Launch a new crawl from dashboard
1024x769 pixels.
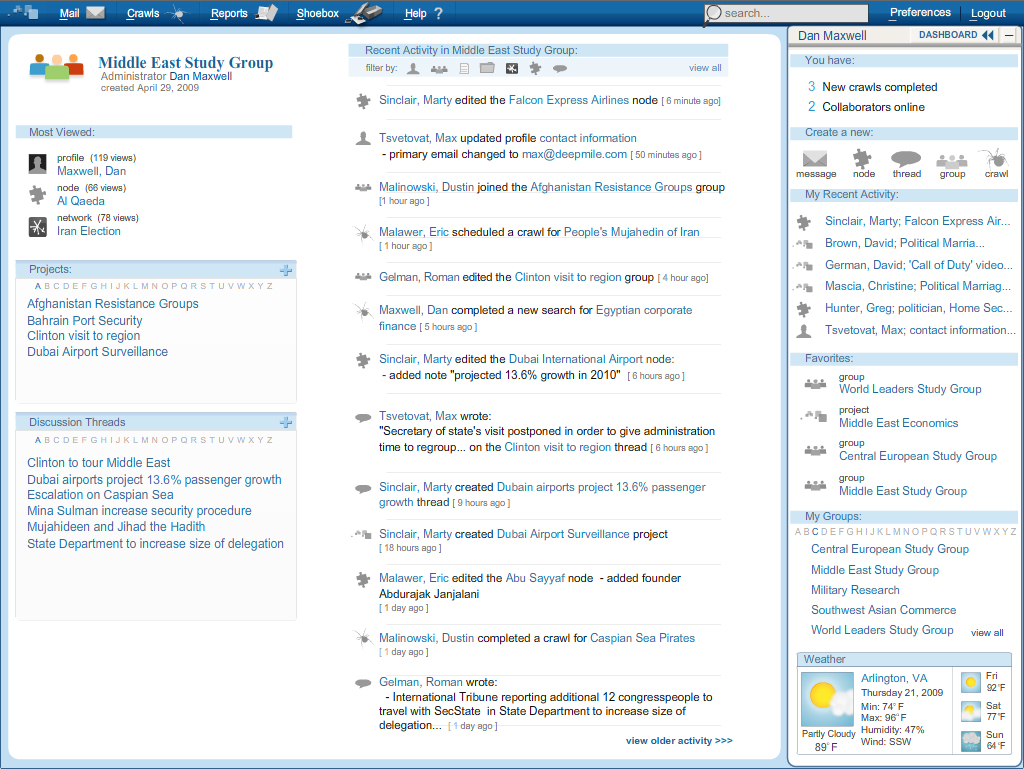click(x=996, y=160)
